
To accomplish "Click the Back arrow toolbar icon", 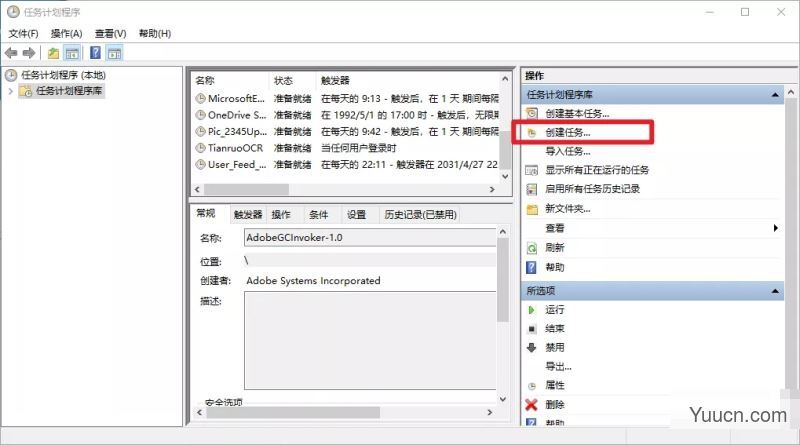I will point(11,53).
